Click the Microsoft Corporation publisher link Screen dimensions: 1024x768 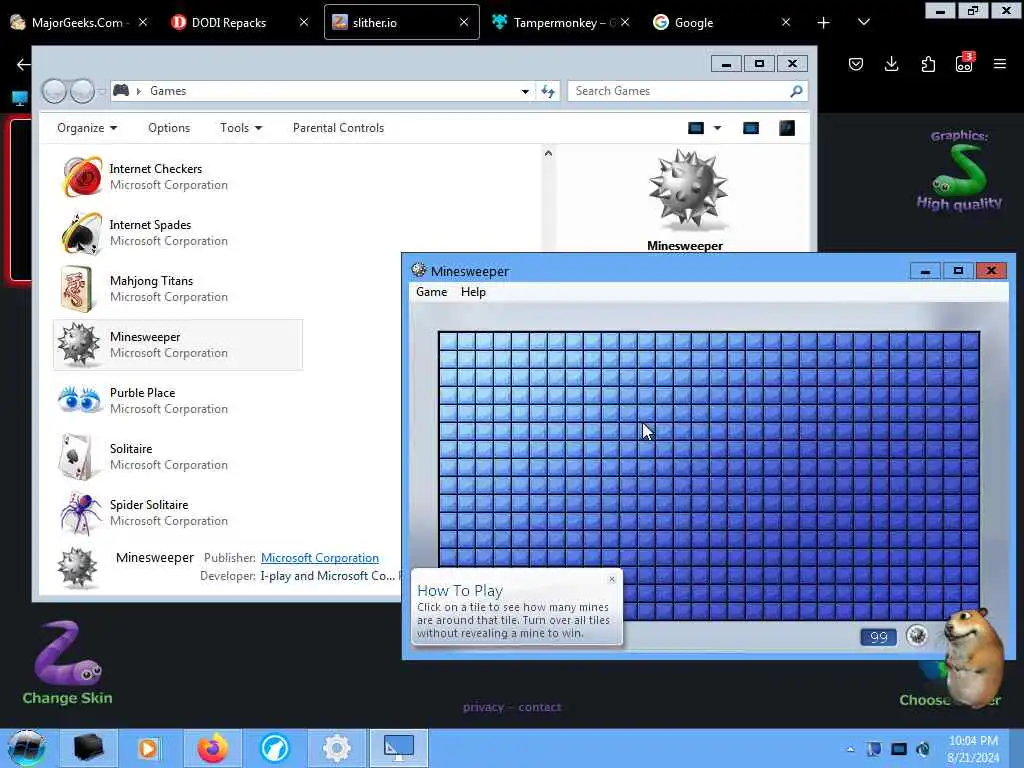pyautogui.click(x=320, y=558)
